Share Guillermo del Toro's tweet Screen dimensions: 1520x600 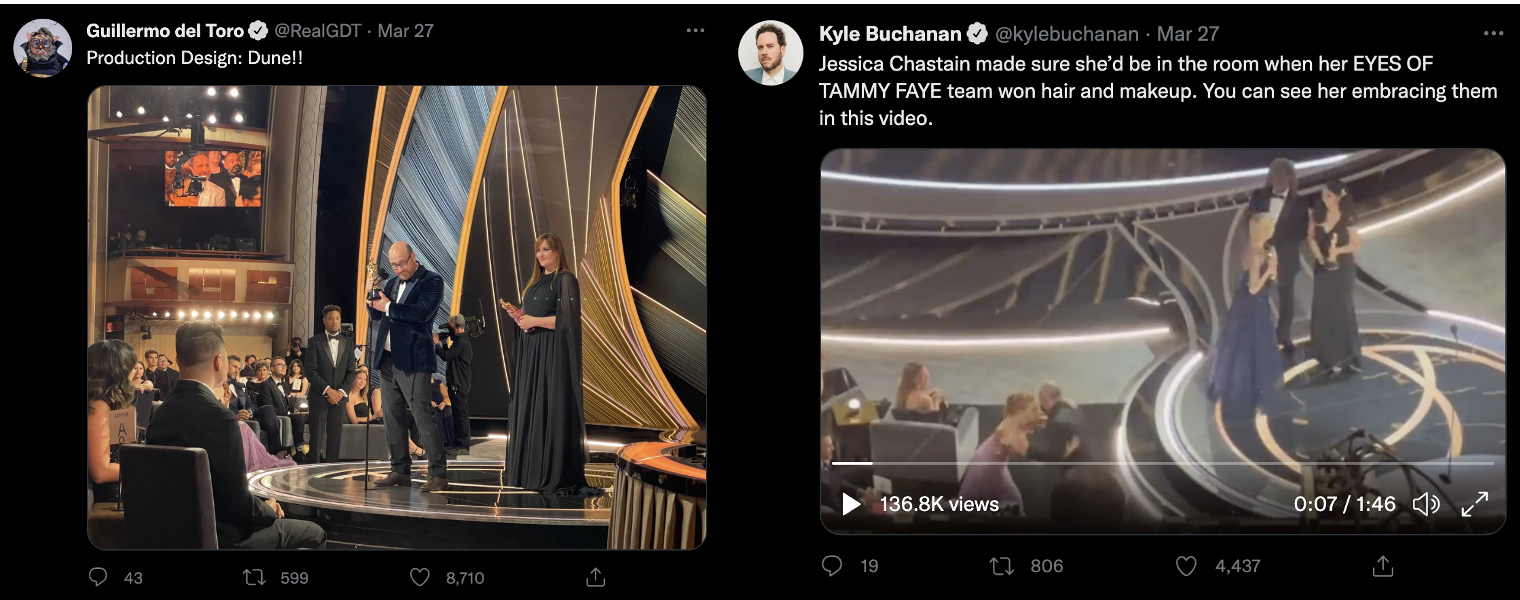pos(595,577)
